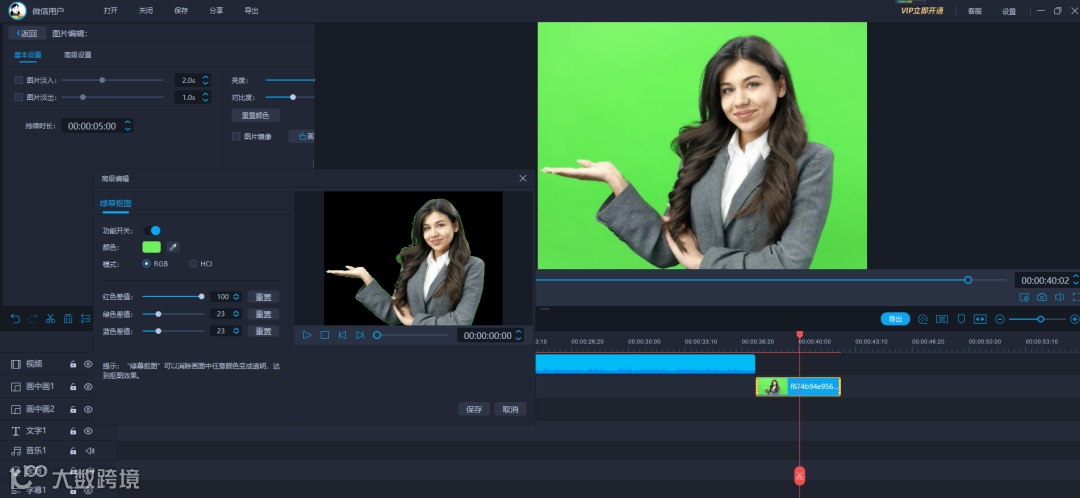Enter fullscreen preview mode
The height and width of the screenshot is (498, 1080).
(x=1076, y=298)
